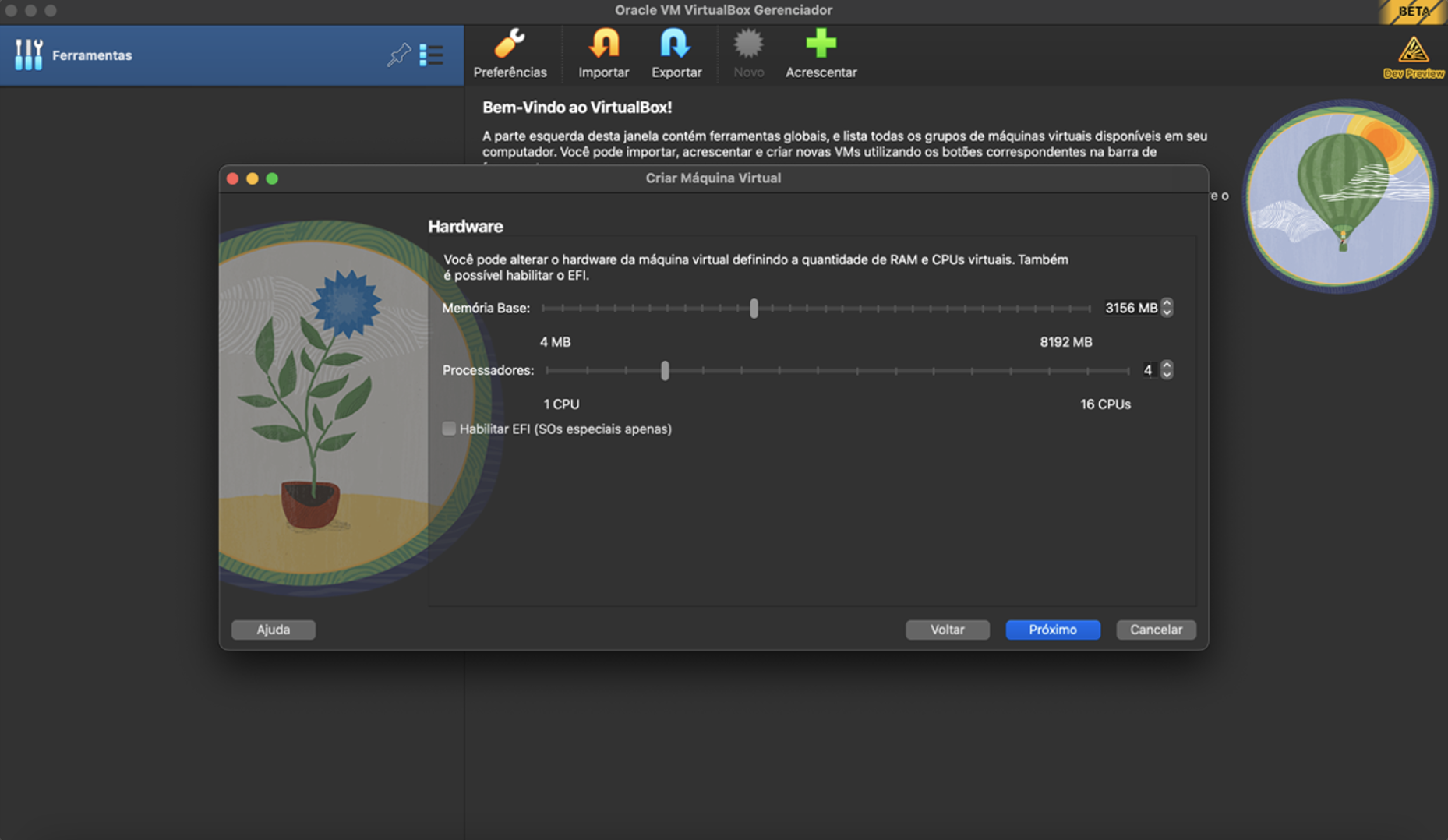Viewport: 1448px width, 840px height.
Task: Click the Hardware heading
Action: [465, 227]
